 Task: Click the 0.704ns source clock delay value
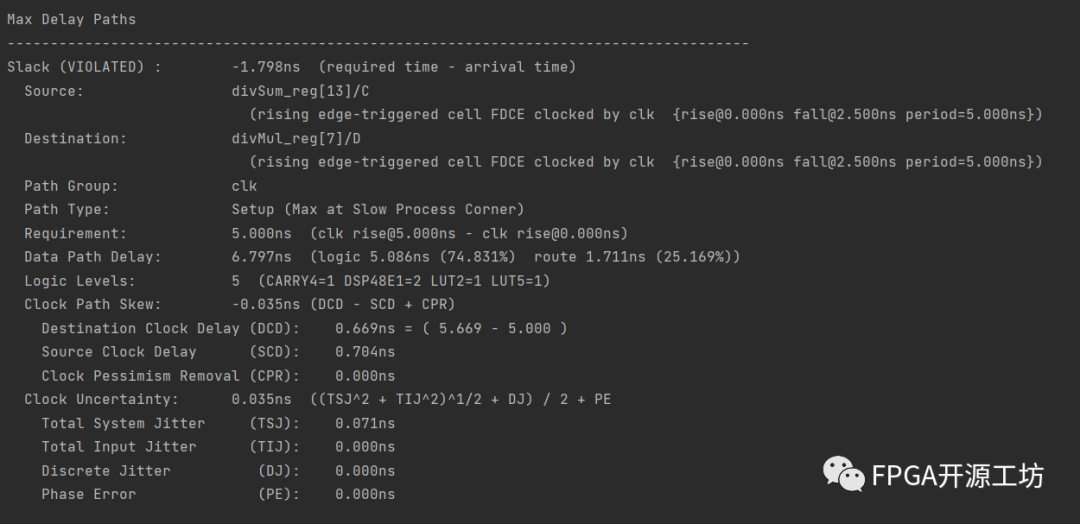point(365,352)
